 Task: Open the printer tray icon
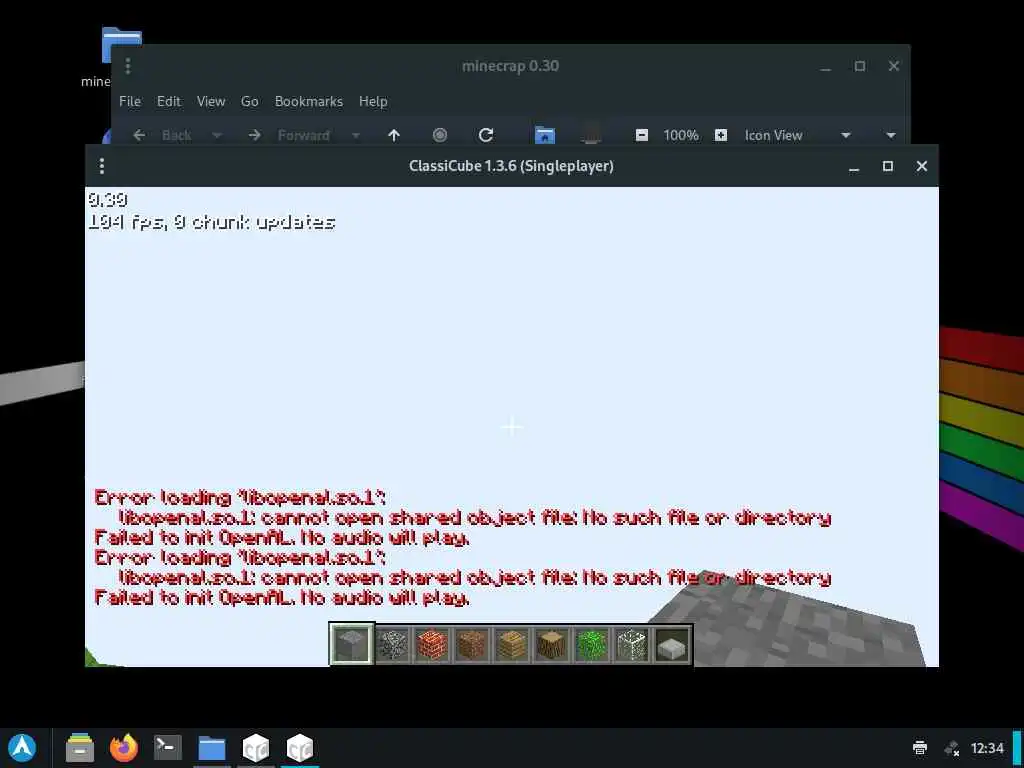tap(920, 748)
